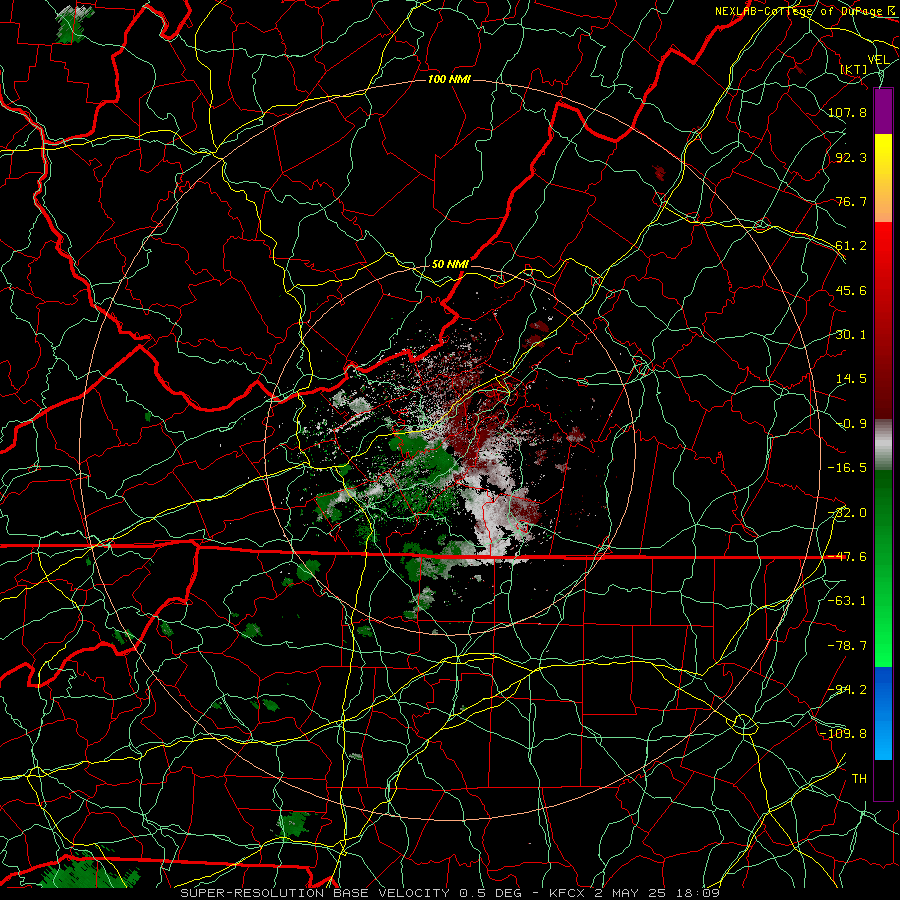Click the TH threshold legend label
This screenshot has width=900, height=900.
click(x=859, y=779)
